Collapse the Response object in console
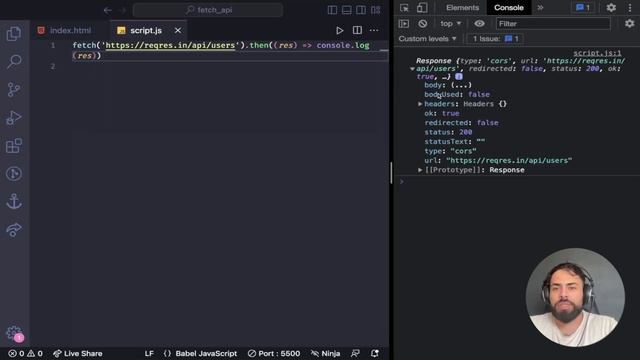The height and width of the screenshot is (360, 640). 412,69
